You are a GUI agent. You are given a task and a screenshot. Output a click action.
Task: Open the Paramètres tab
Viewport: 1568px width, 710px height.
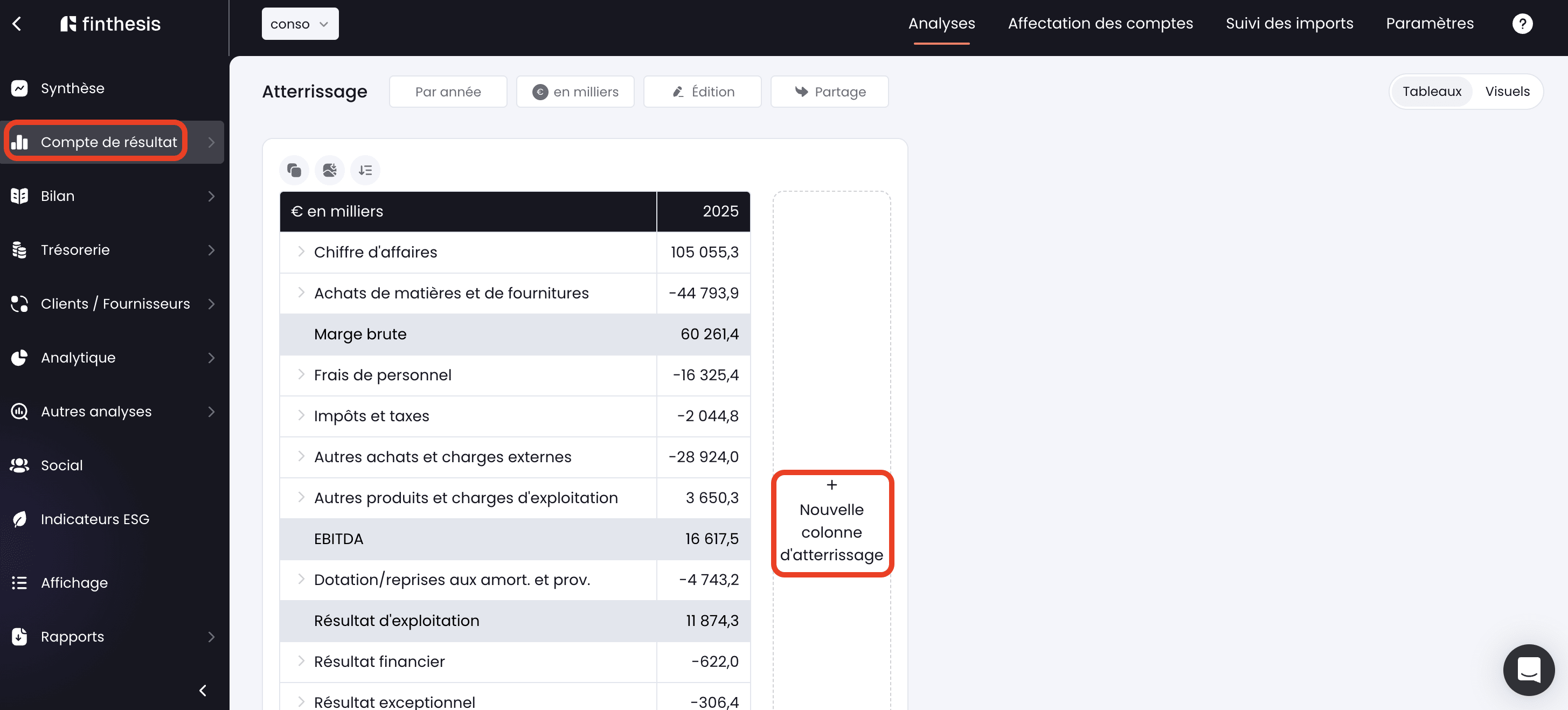[1429, 24]
